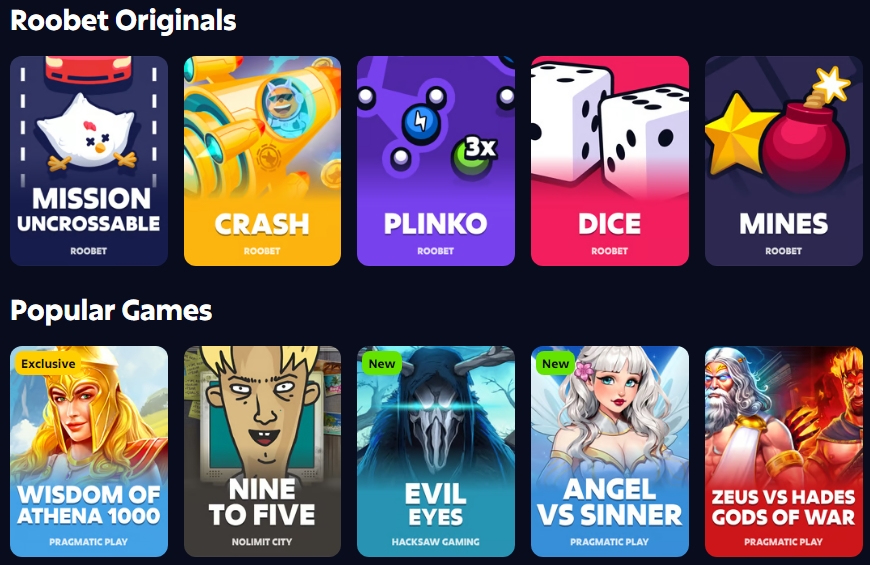Launch the Crash game card
This screenshot has width=870, height=565.
262,161
